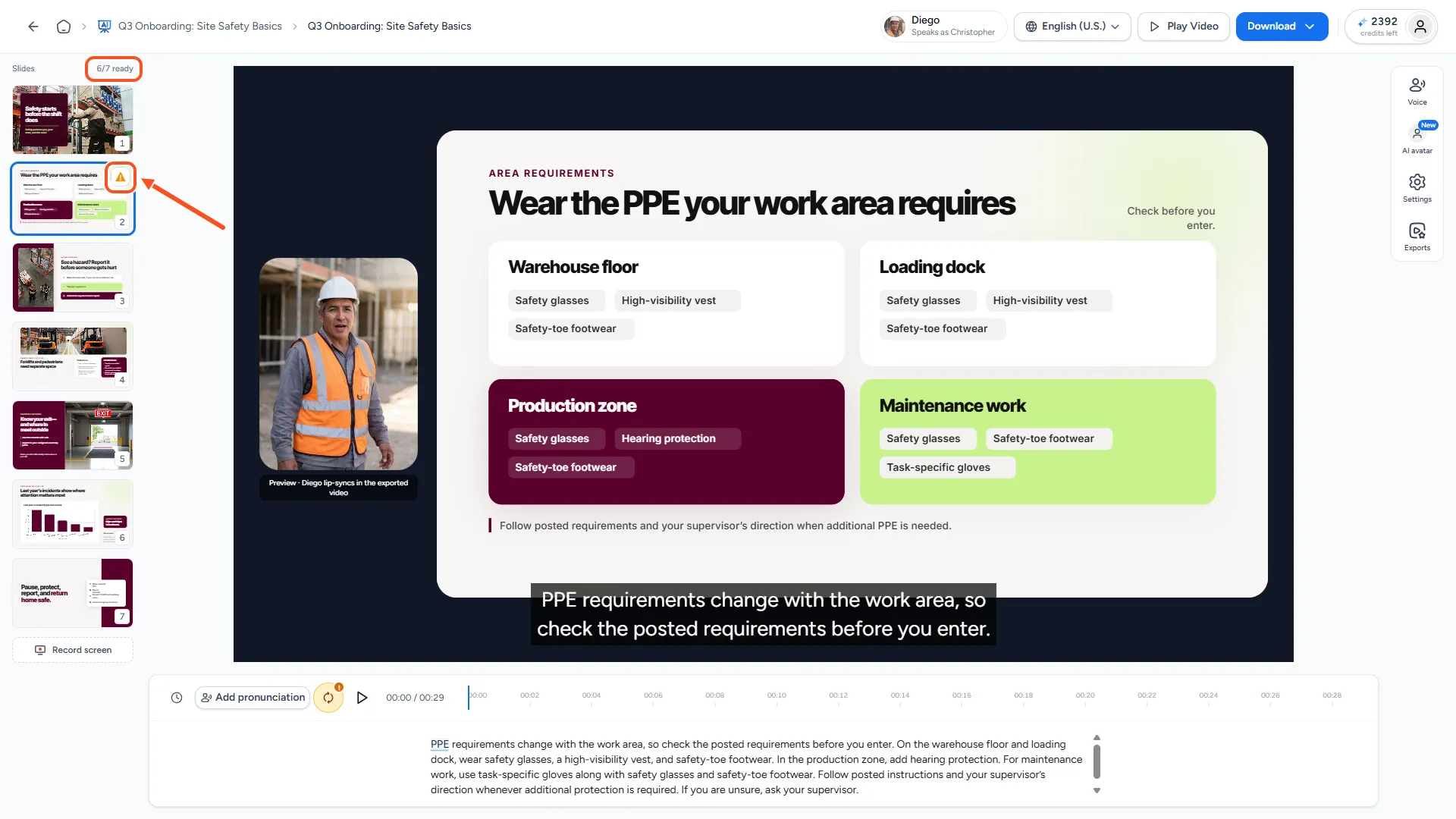Open the home icon in breadcrumb

pyautogui.click(x=64, y=27)
